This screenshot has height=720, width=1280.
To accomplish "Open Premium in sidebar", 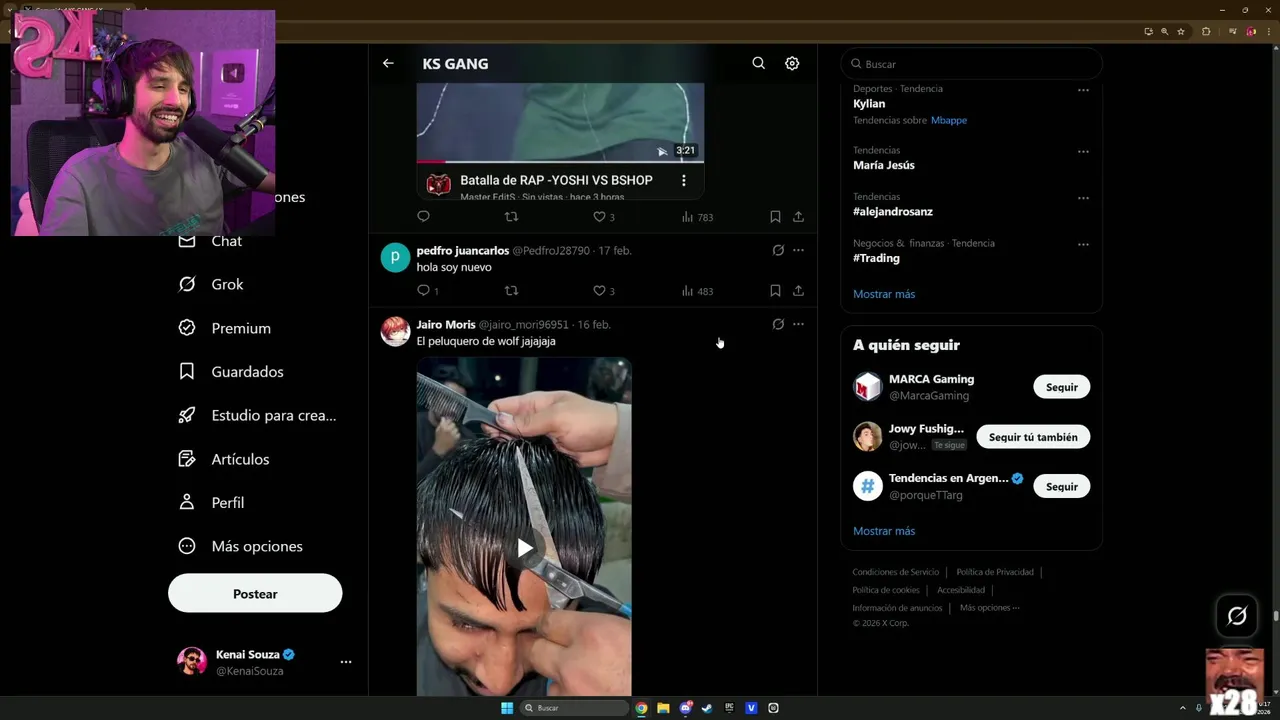I will [x=224, y=328].
